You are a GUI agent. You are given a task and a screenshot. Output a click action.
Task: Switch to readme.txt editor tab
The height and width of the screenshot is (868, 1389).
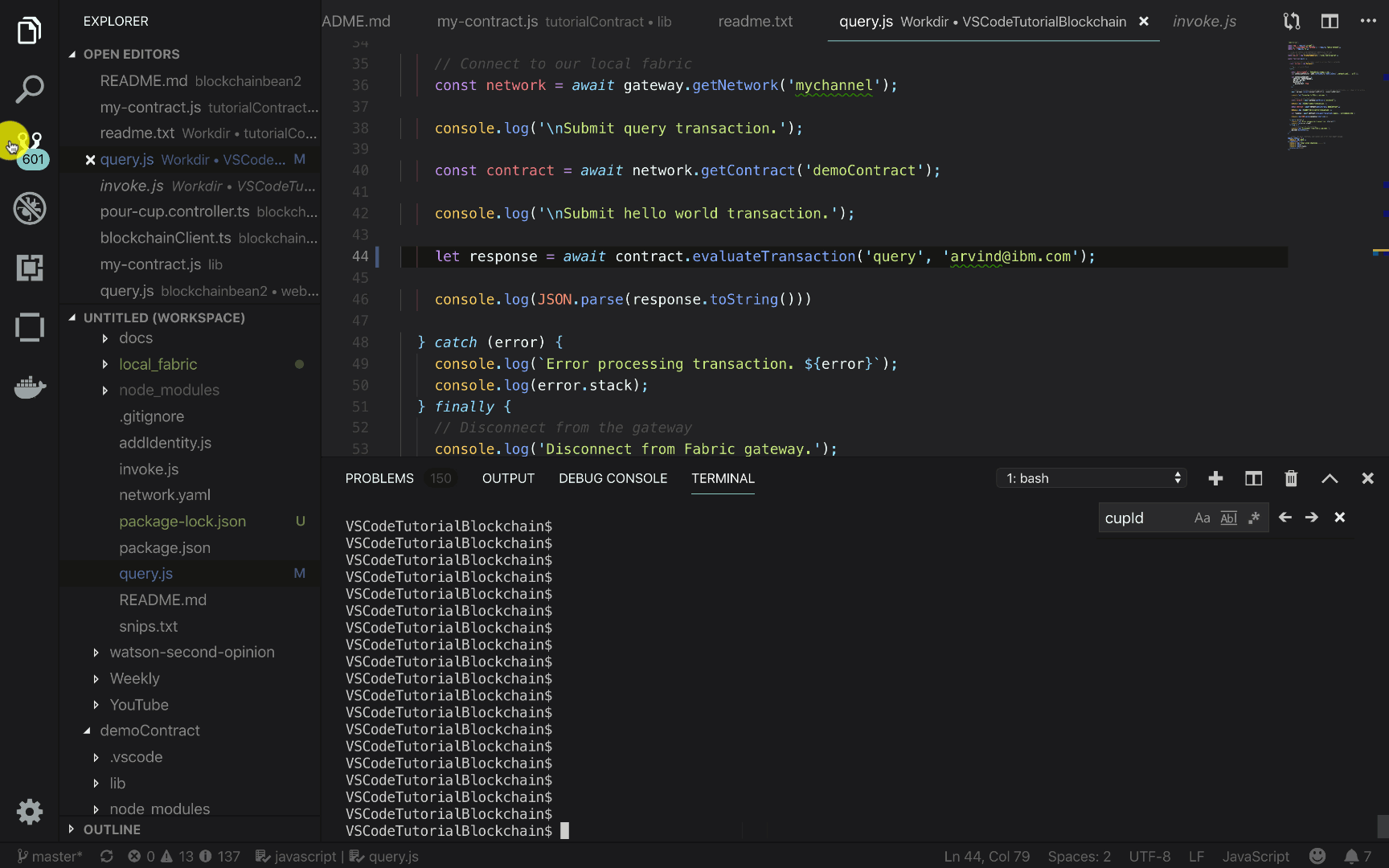pos(755,22)
